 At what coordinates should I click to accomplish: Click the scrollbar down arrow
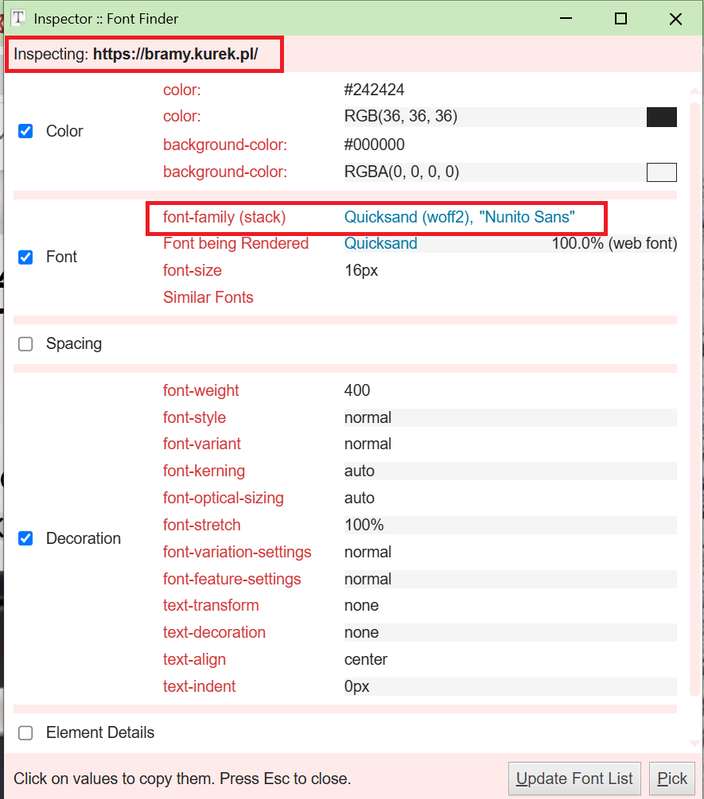tap(694, 743)
